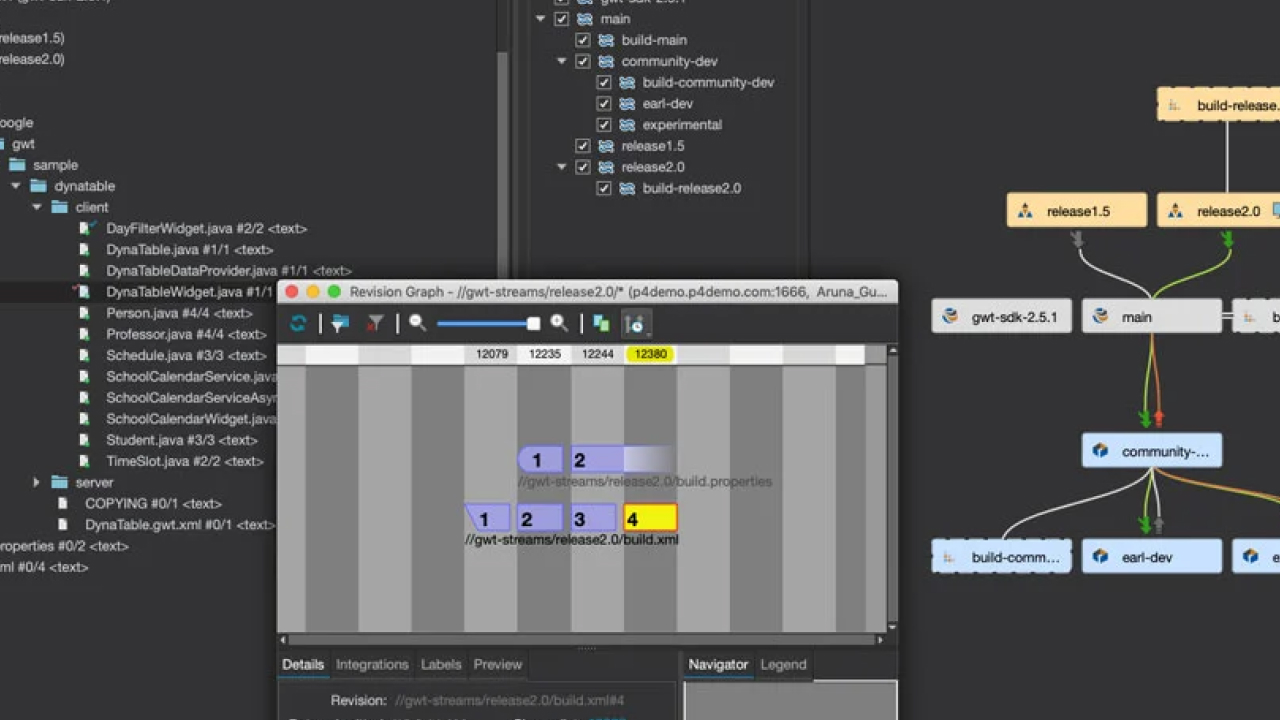The image size is (1280, 720).
Task: Uncheck the release1.5 stream checkbox
Action: (583, 146)
